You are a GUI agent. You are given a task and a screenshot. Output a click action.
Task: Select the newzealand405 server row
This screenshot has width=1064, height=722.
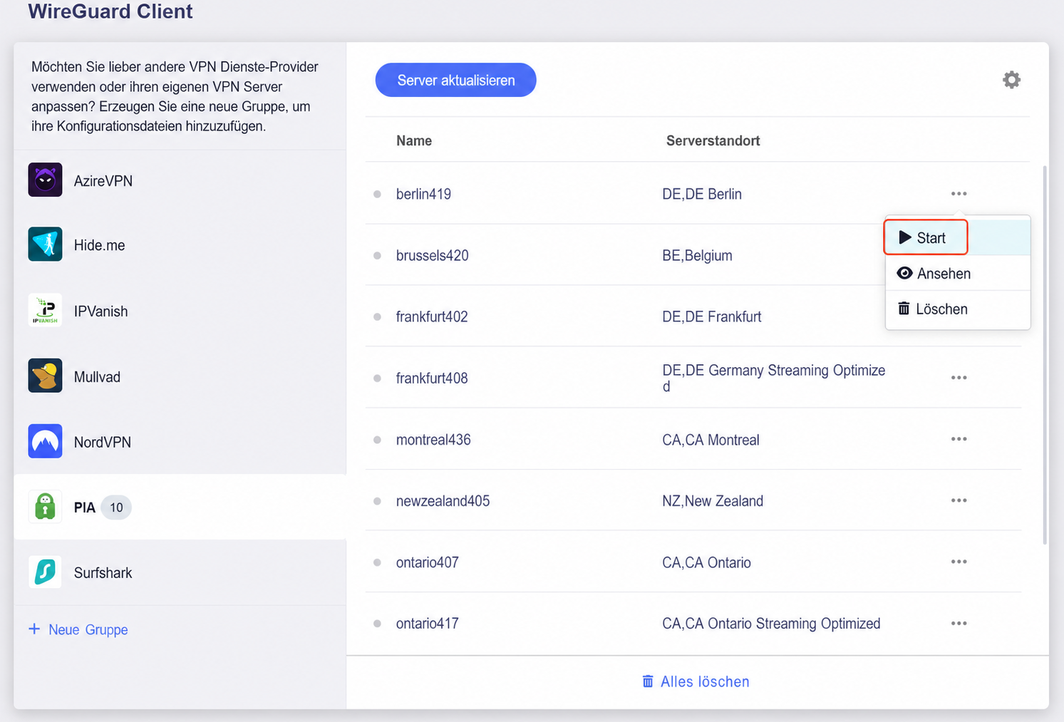click(x=693, y=501)
